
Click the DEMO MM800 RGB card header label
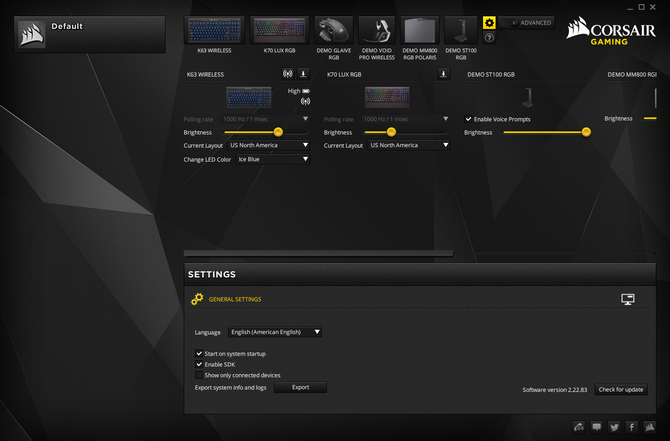point(632,74)
